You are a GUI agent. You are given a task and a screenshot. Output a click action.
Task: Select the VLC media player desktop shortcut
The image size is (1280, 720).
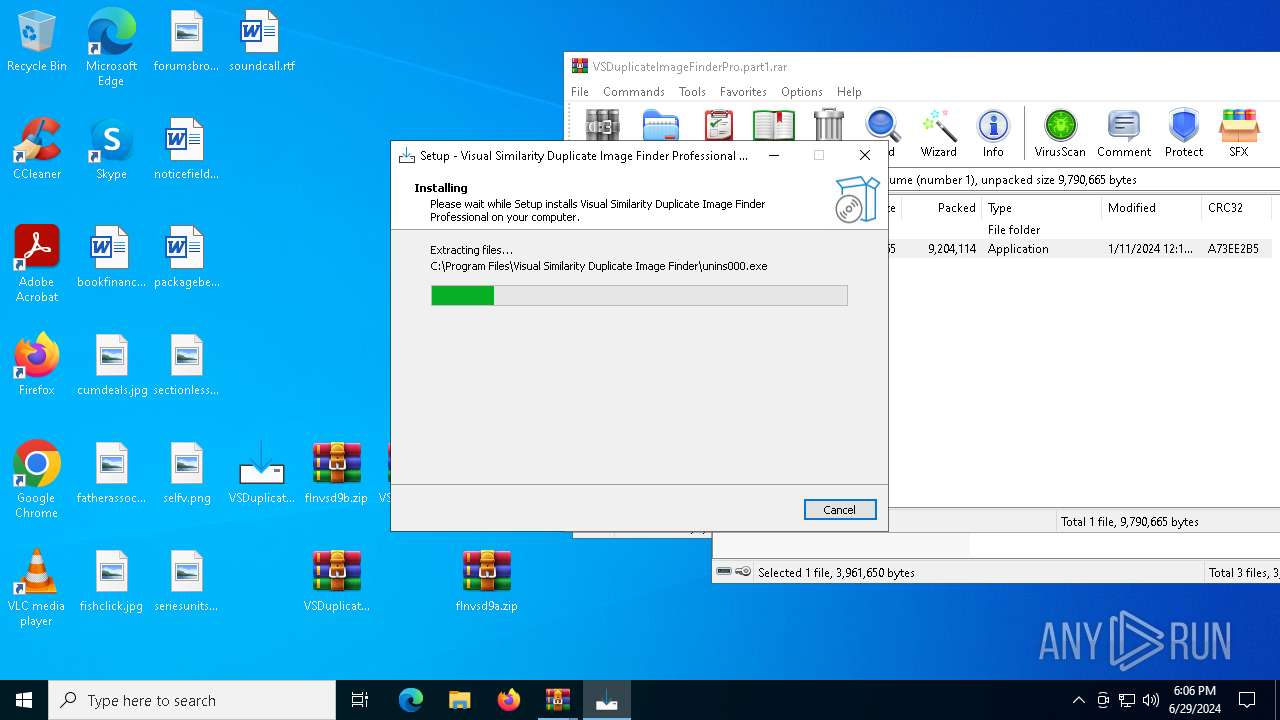(37, 588)
